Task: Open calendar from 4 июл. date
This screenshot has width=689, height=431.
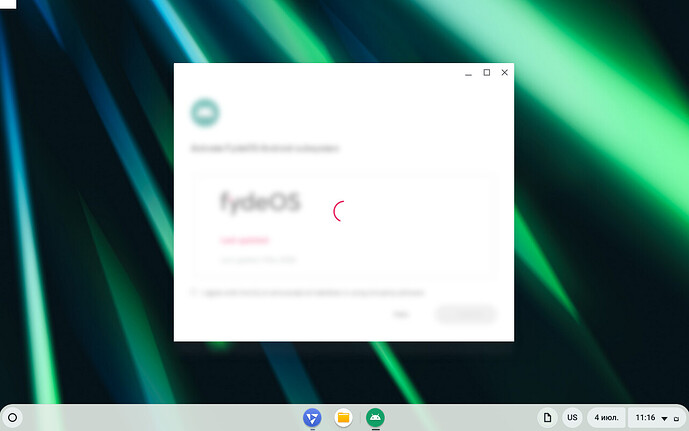Action: coord(606,417)
